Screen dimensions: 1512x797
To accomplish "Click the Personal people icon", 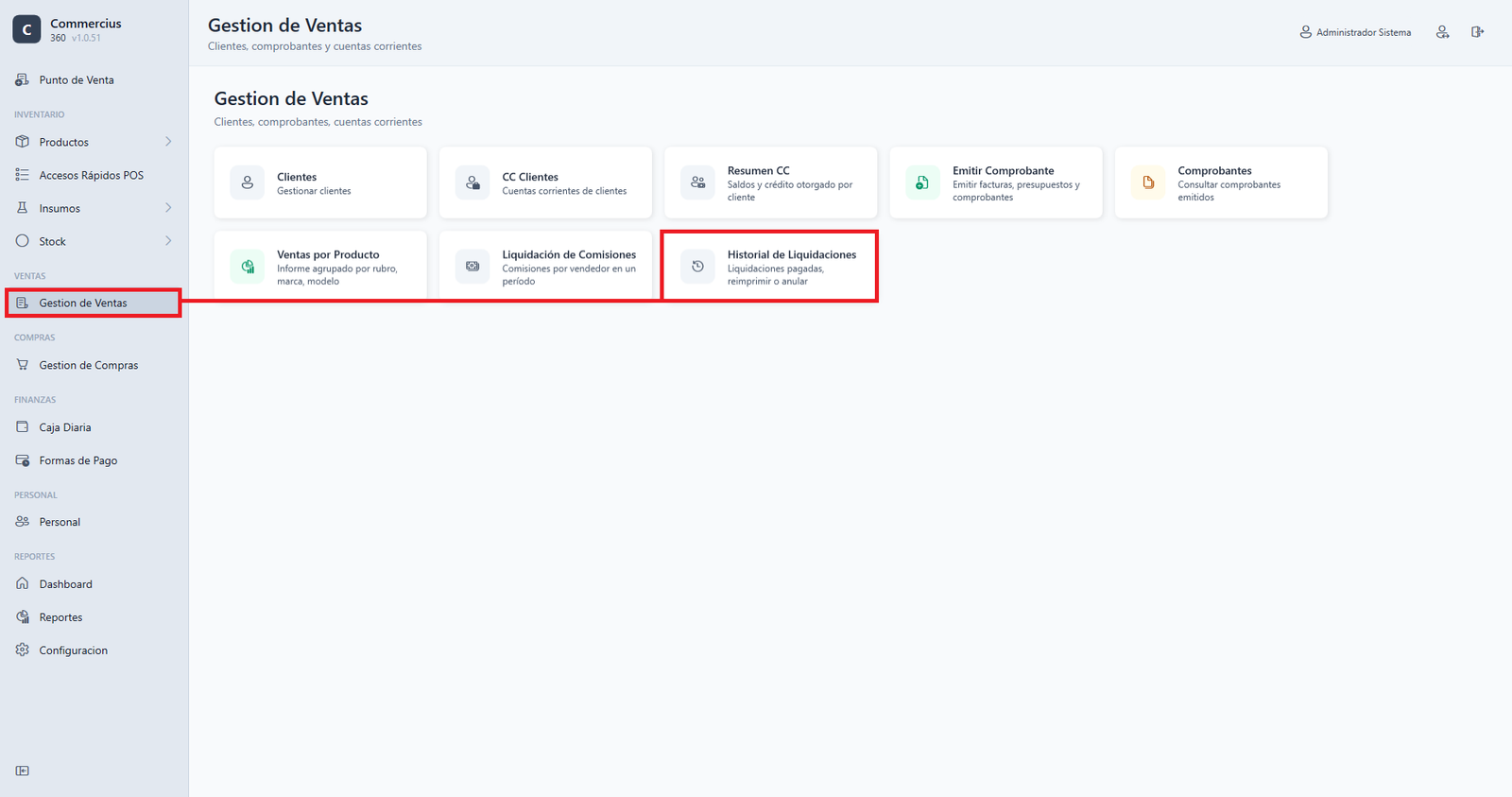I will pos(22,522).
